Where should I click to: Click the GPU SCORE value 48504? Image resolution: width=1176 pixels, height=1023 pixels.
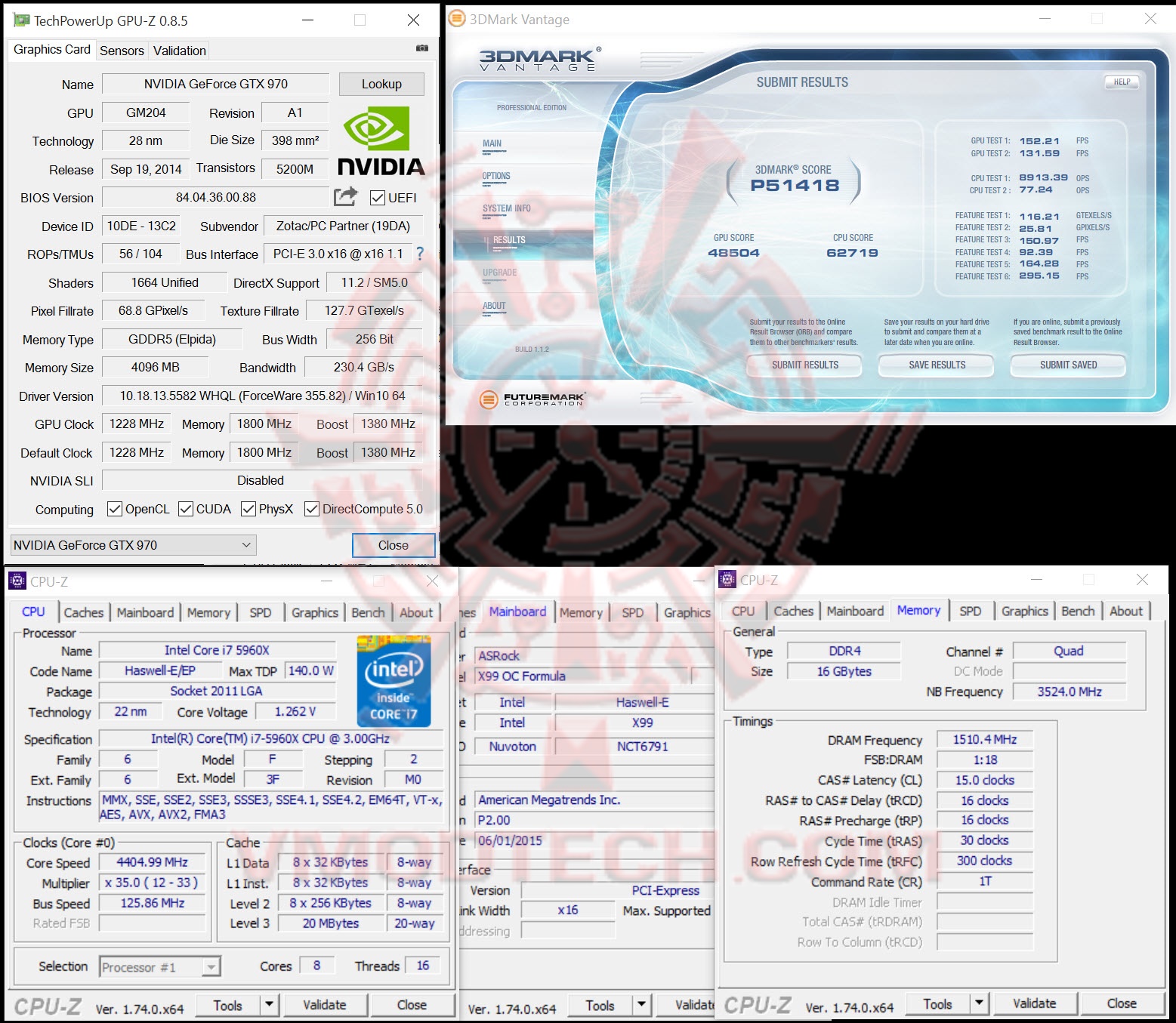[x=733, y=253]
